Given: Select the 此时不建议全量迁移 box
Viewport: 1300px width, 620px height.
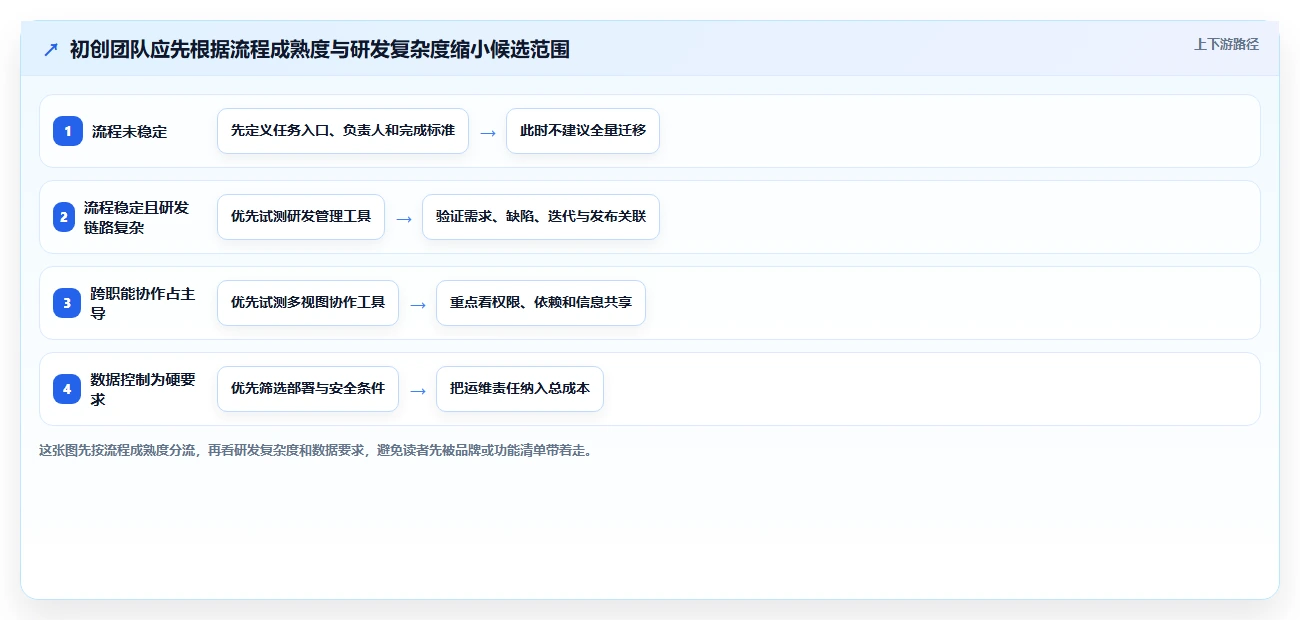Looking at the screenshot, I should tap(583, 131).
